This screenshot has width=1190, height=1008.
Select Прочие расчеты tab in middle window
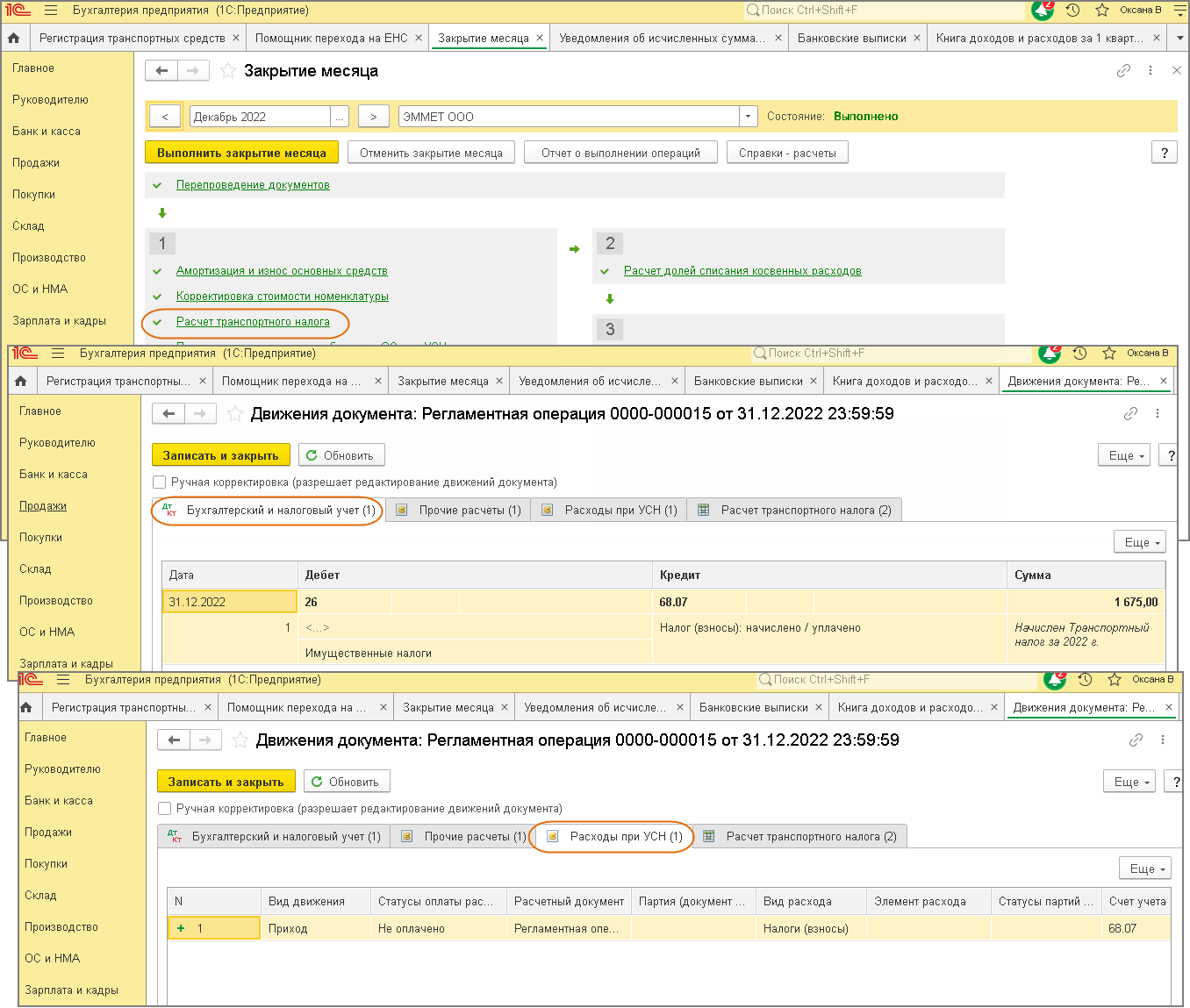(458, 510)
